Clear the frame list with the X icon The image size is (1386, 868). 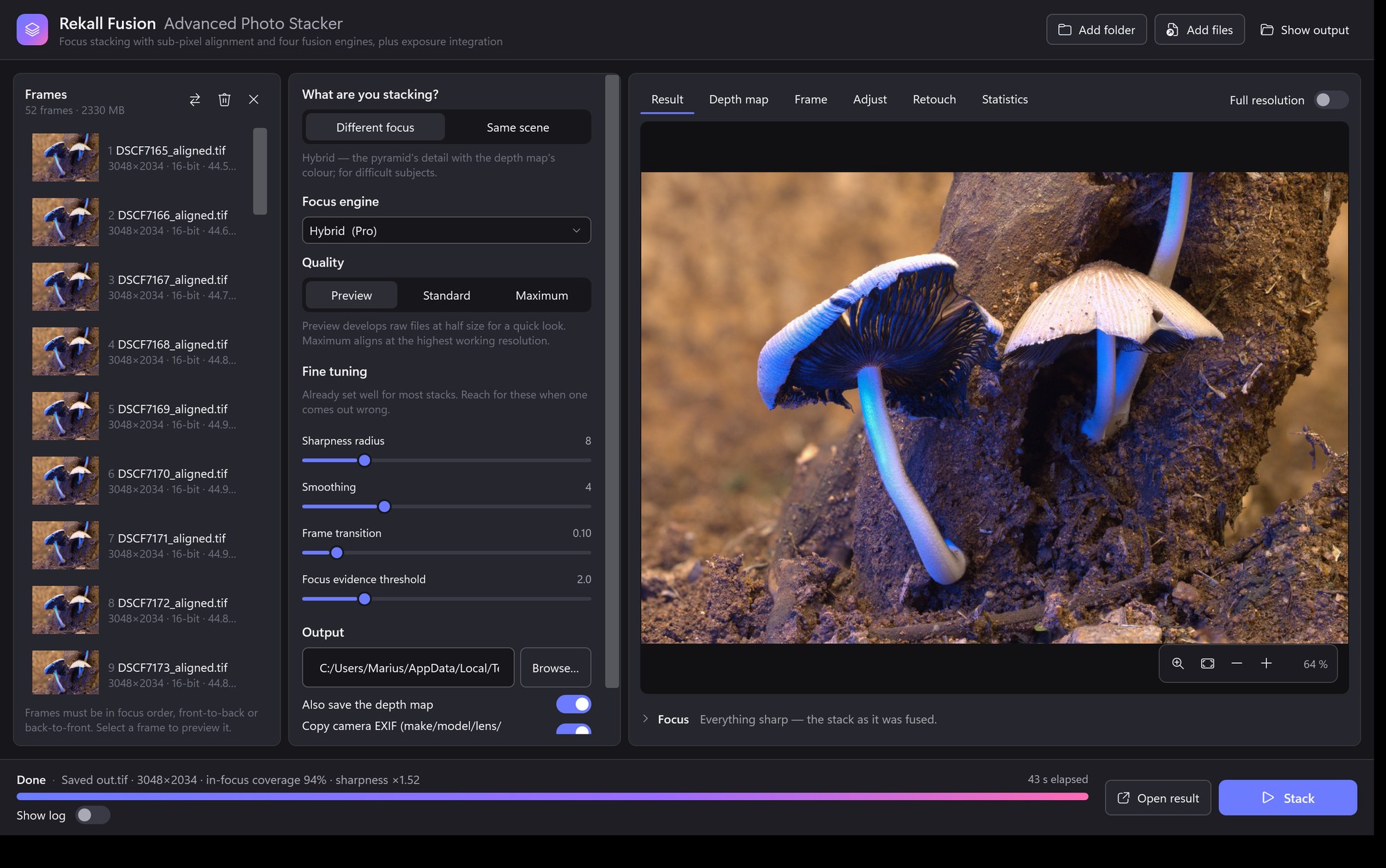(x=254, y=100)
